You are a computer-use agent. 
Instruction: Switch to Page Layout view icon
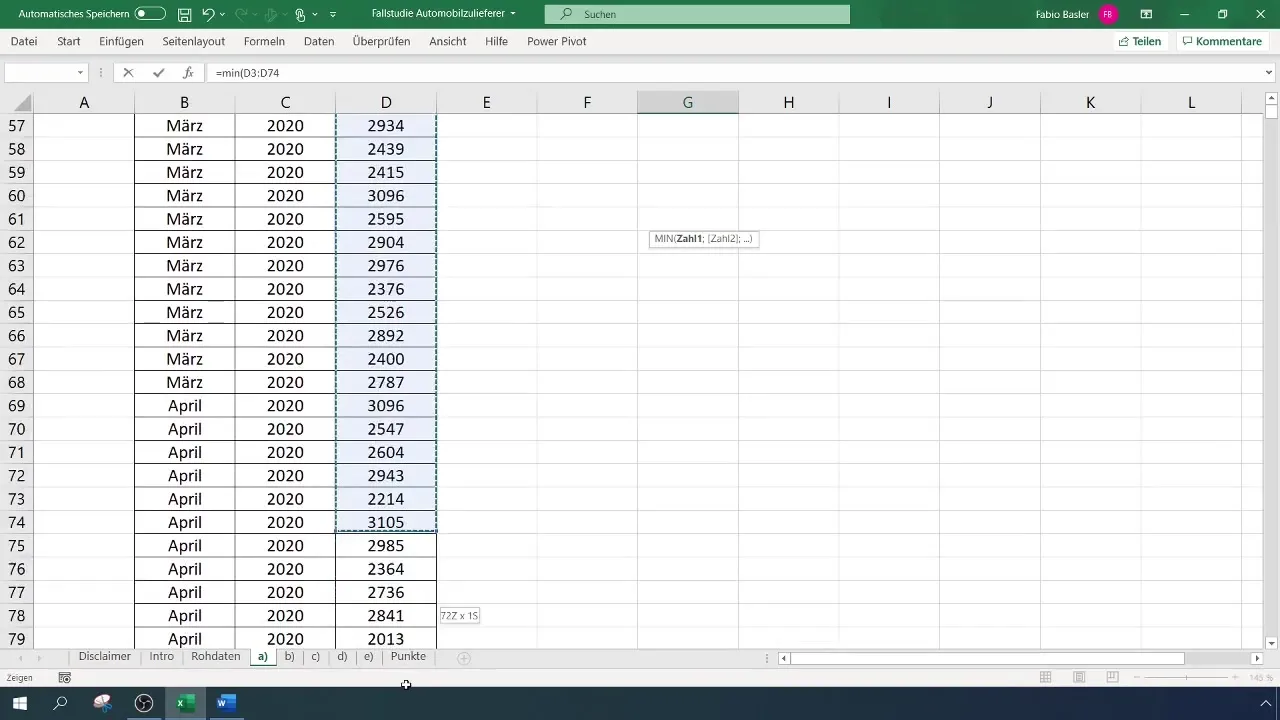pyautogui.click(x=1079, y=678)
